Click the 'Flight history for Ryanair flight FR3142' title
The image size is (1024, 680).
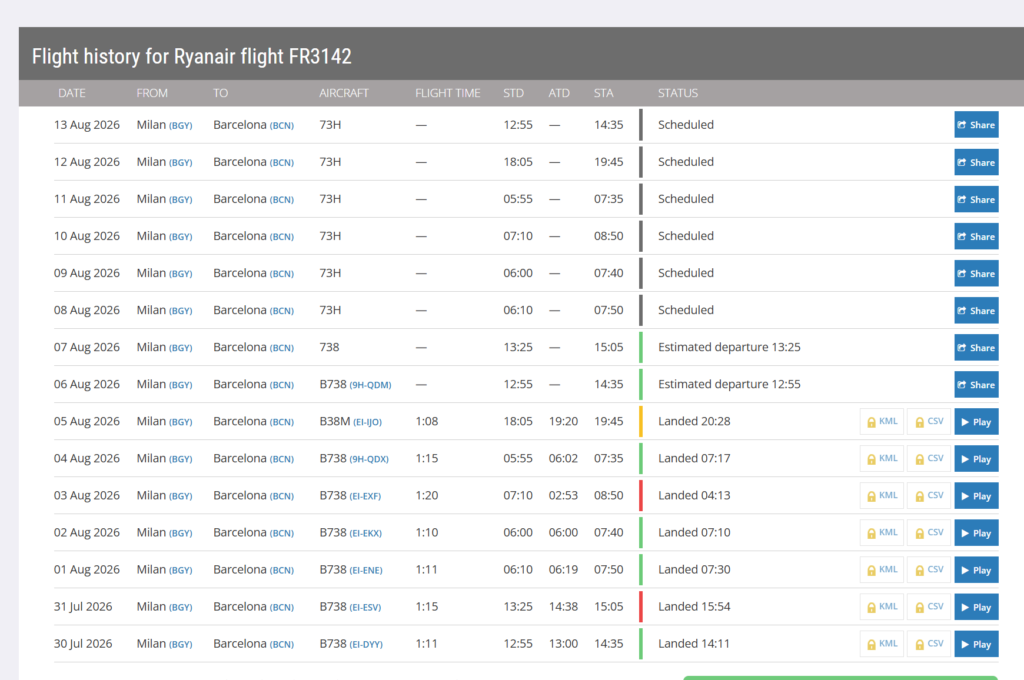tap(191, 56)
